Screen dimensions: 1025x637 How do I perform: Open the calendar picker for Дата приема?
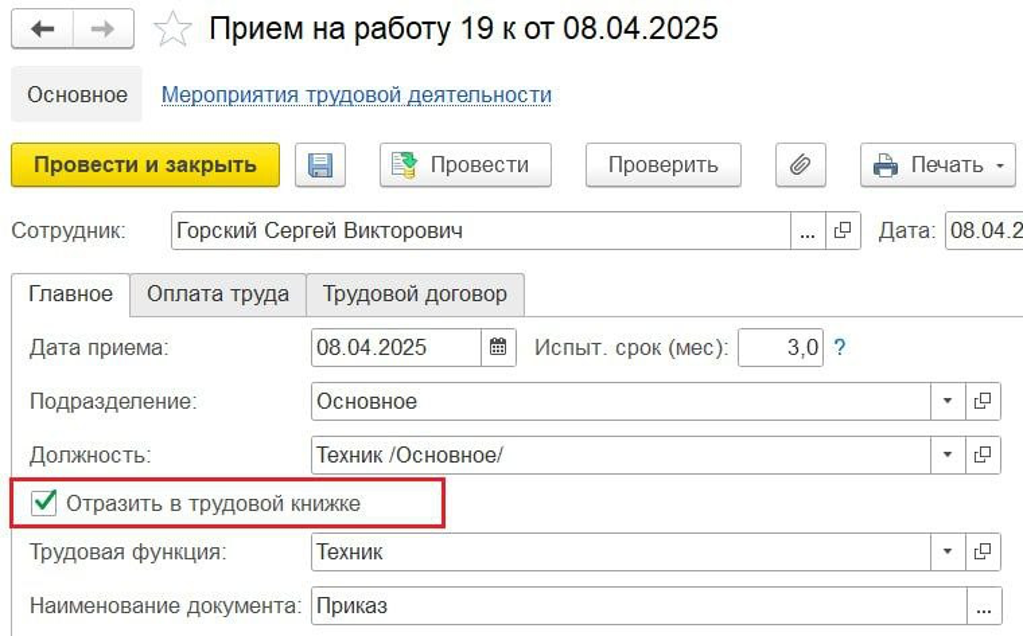[x=498, y=348]
